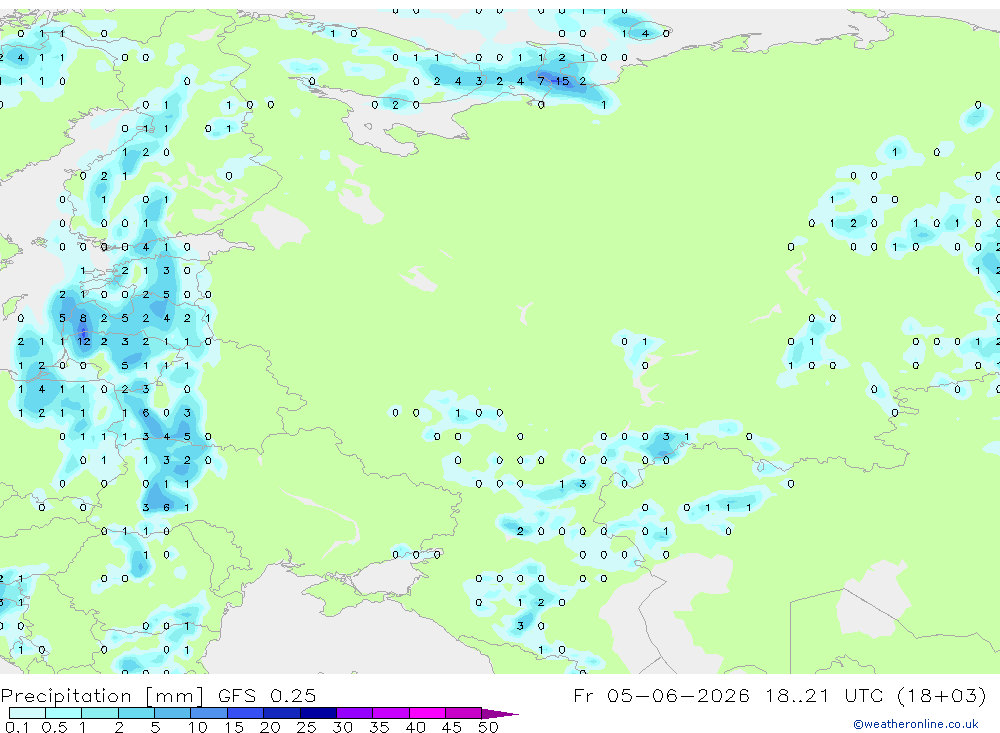Select the 2–5 mm legend color box
This screenshot has width=1000, height=733.
[136, 713]
